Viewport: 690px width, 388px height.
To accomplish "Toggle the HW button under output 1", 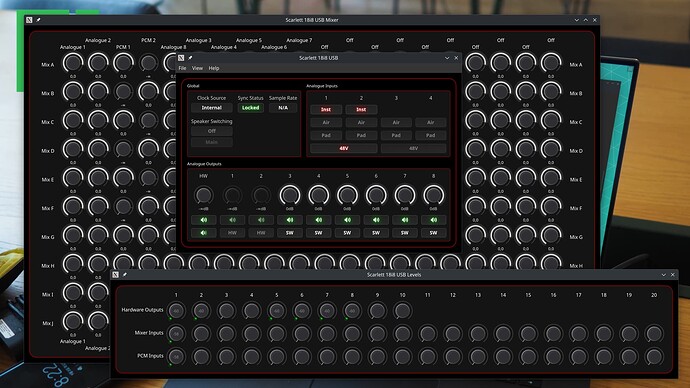I will 232,233.
